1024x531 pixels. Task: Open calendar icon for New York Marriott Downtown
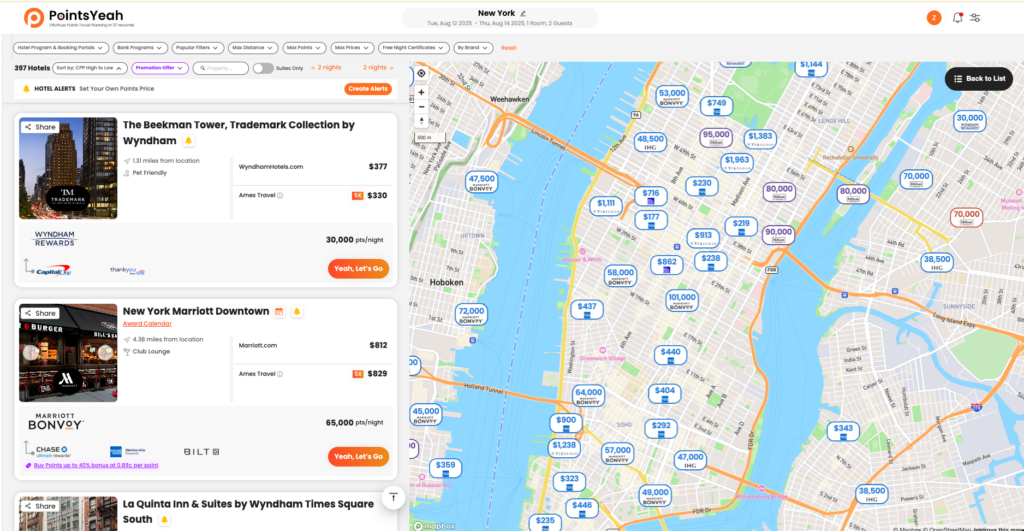(x=279, y=312)
